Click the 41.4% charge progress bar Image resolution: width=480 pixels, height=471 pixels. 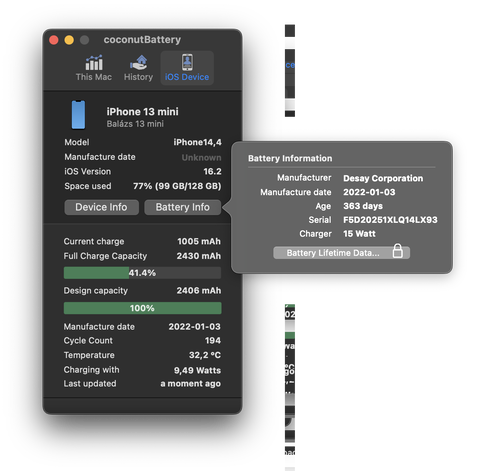142,273
